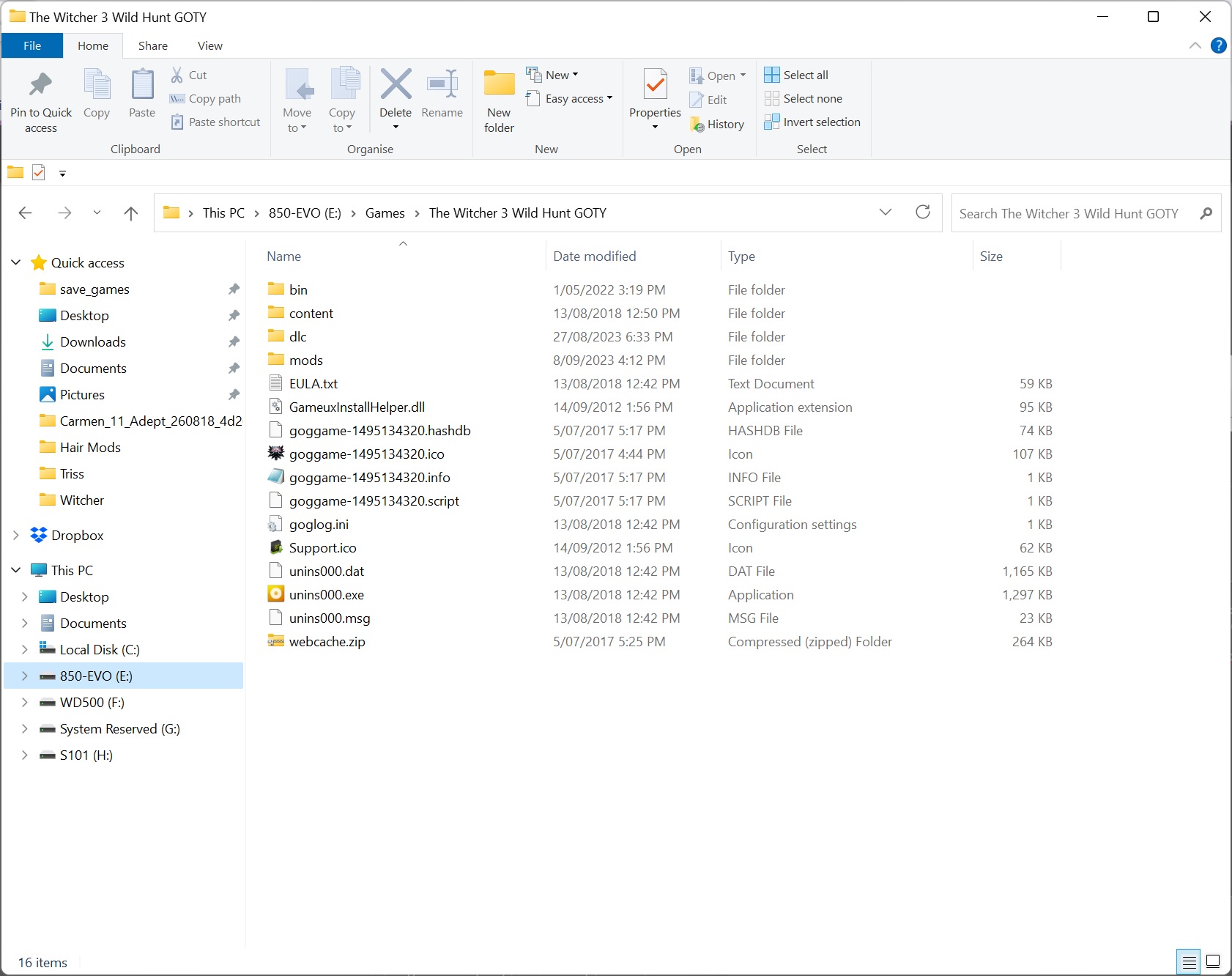Click the Copy icon in Clipboard group
The height and width of the screenshot is (976, 1232).
coord(97,84)
